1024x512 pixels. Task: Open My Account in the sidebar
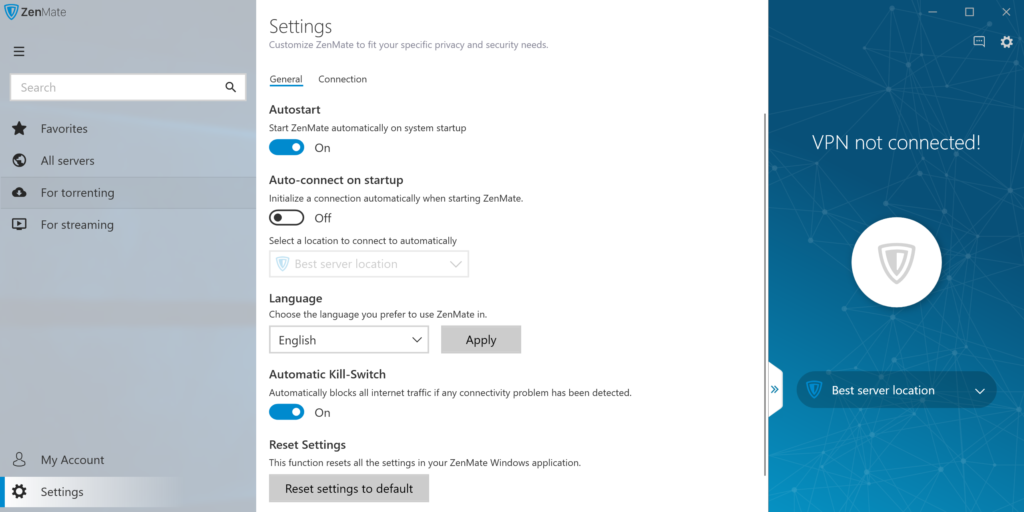coord(72,460)
